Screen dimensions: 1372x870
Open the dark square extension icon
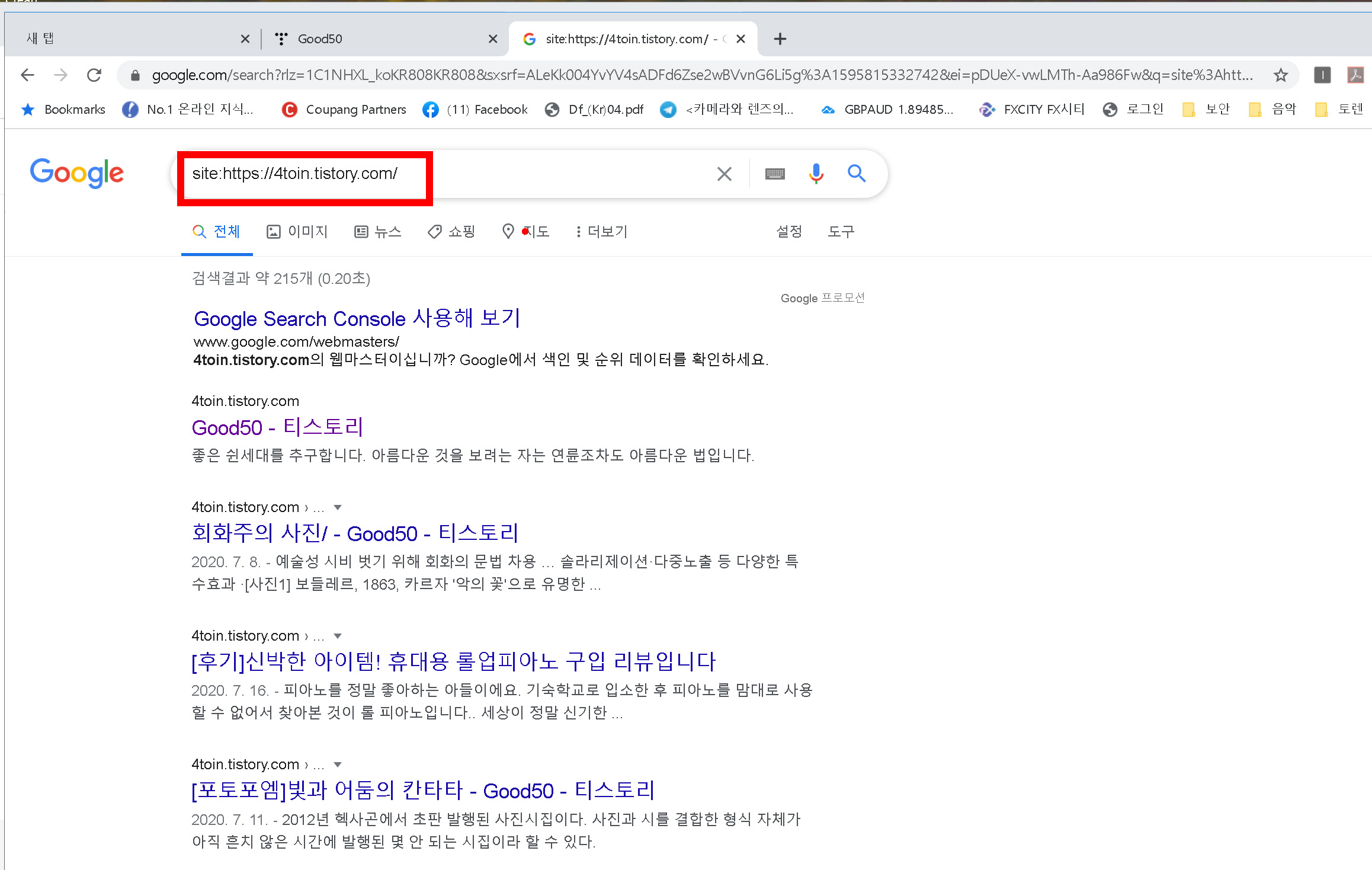pos(1322,75)
